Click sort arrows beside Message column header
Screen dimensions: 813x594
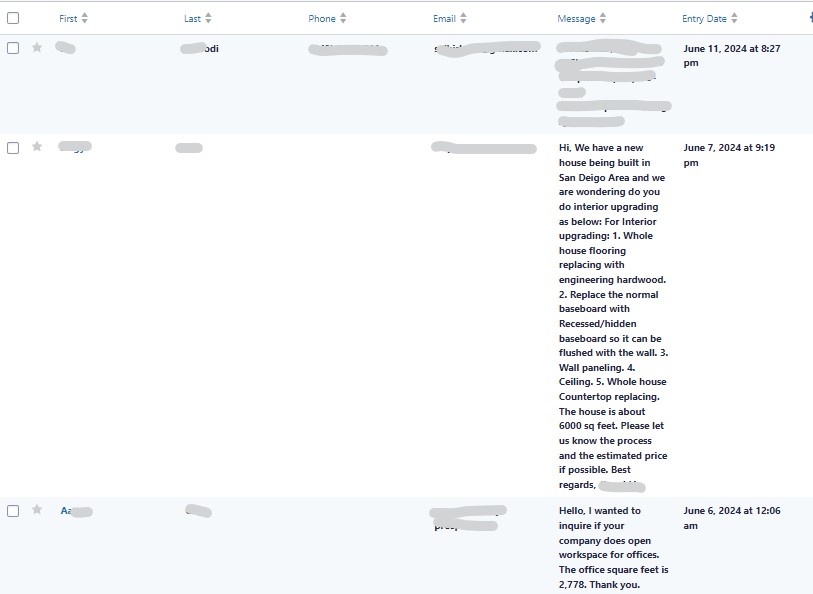(x=602, y=18)
